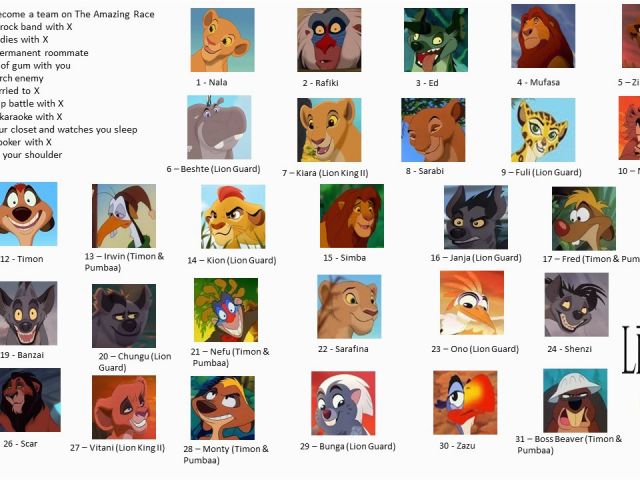Select the Bunga honey badger picture
Viewport: 640px width, 480px height.
343,403
